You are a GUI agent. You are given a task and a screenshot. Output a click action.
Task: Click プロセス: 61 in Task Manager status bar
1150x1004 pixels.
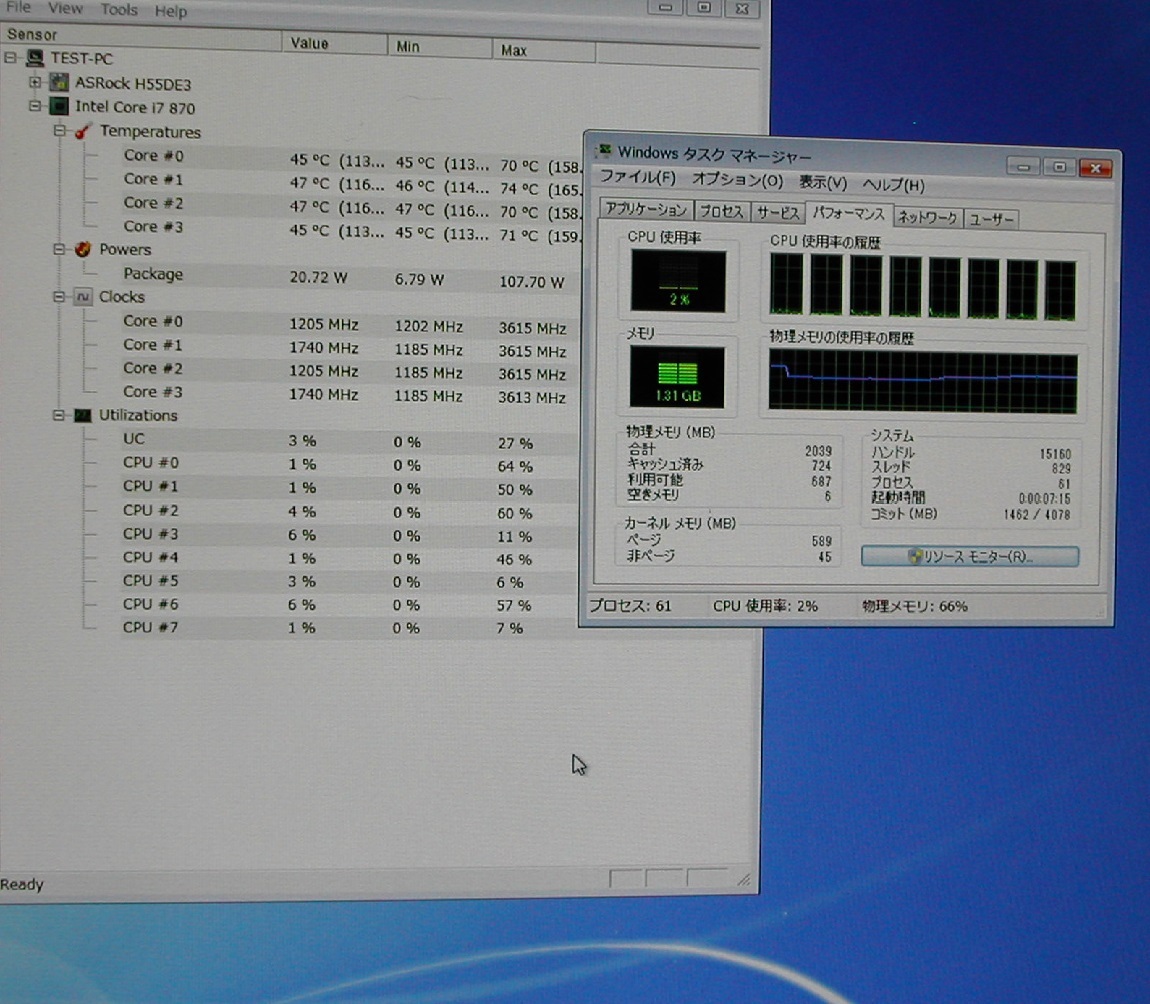coord(631,606)
